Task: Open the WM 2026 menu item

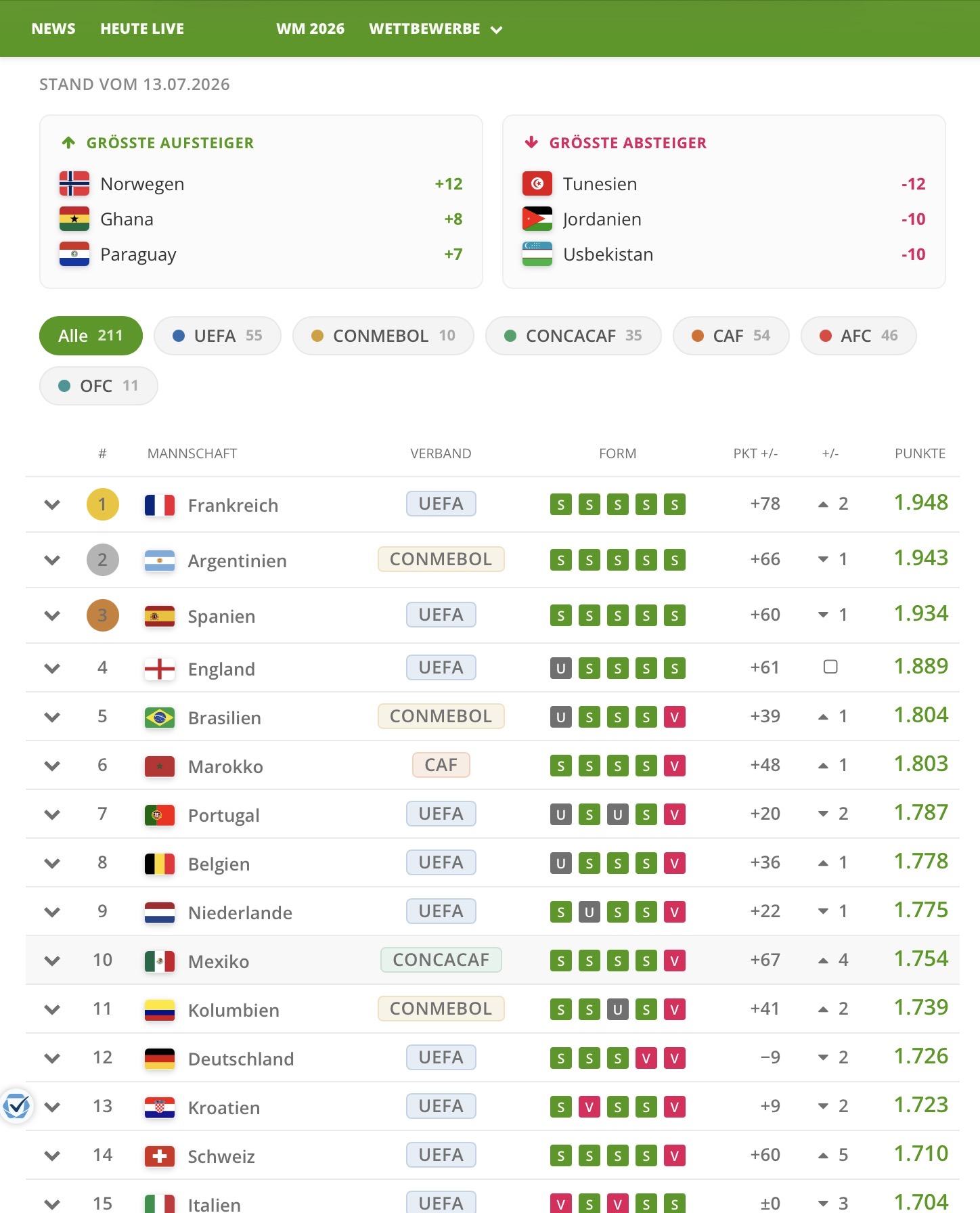Action: coord(310,29)
